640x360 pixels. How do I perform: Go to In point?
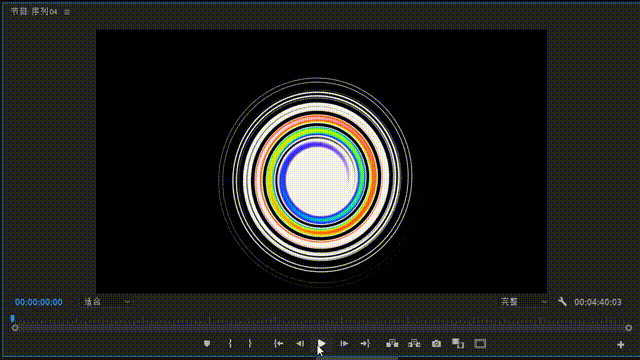[x=278, y=344]
